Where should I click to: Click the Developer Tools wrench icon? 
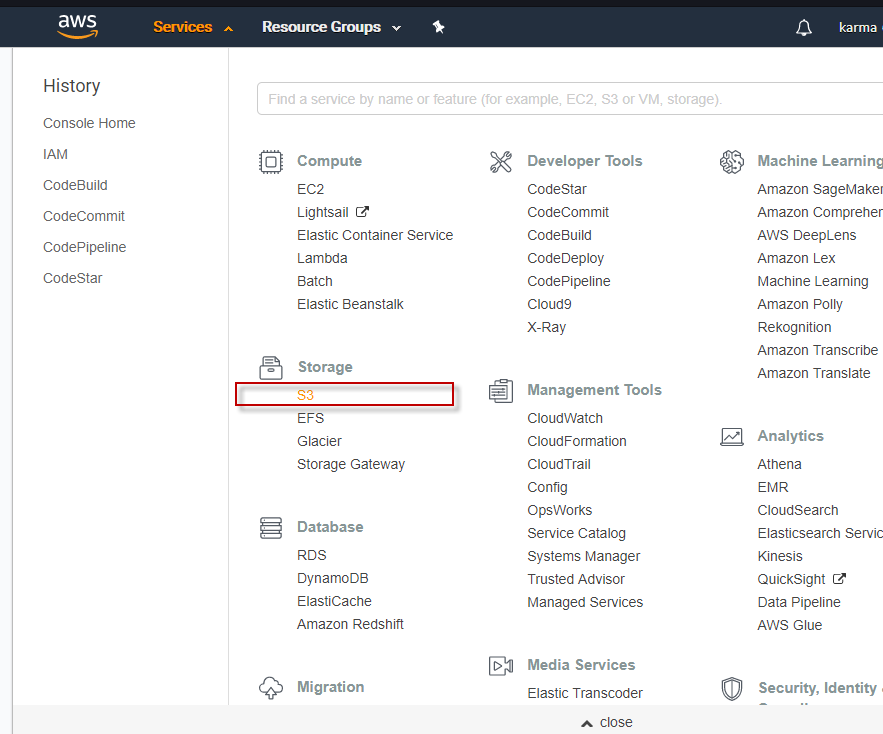click(x=500, y=162)
